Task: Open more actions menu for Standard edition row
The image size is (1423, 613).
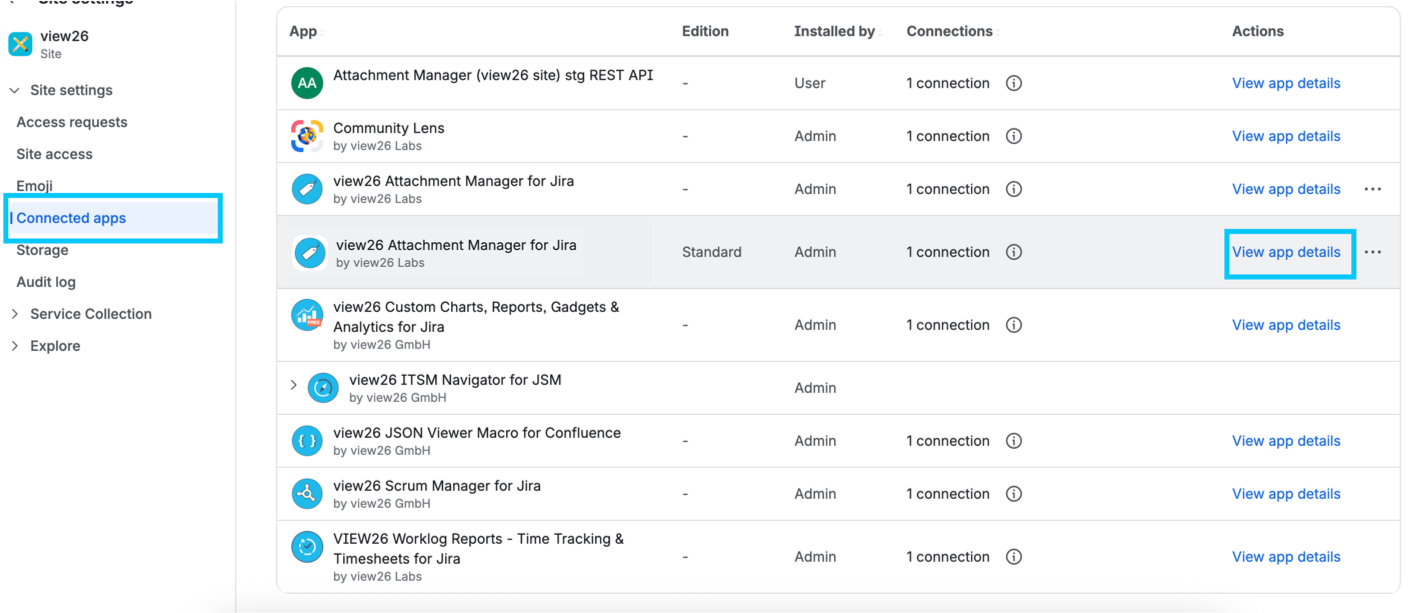Action: [x=1373, y=252]
